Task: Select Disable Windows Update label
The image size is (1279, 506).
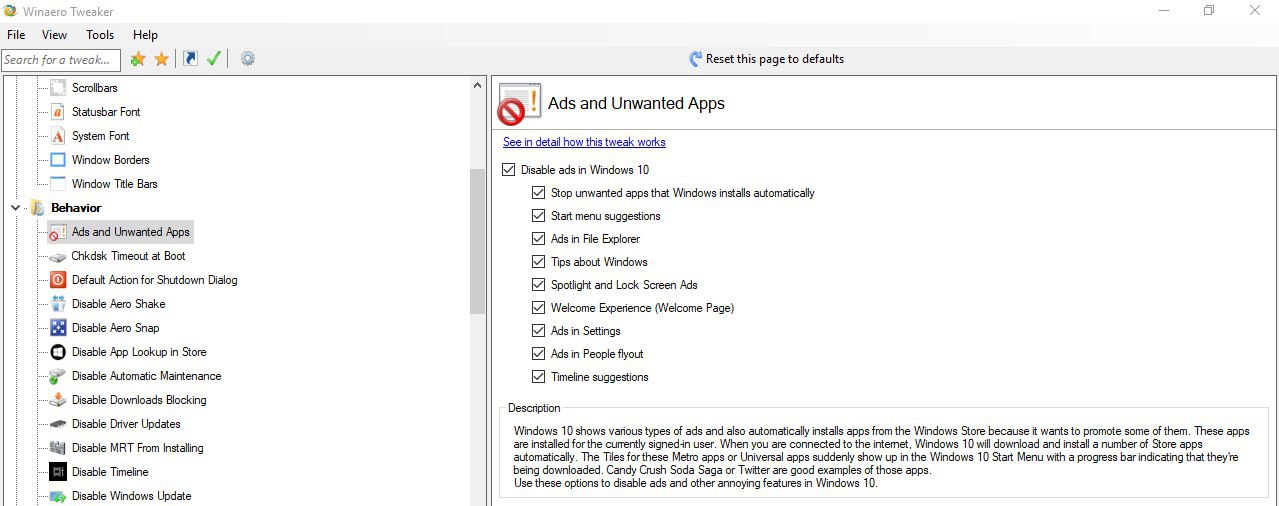Action: (132, 496)
